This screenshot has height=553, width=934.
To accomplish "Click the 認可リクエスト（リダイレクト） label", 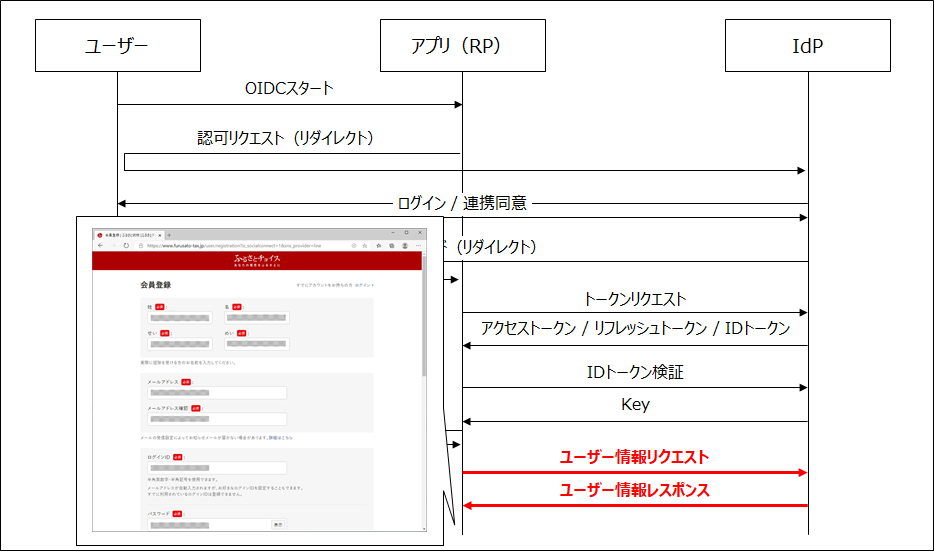I will point(285,138).
